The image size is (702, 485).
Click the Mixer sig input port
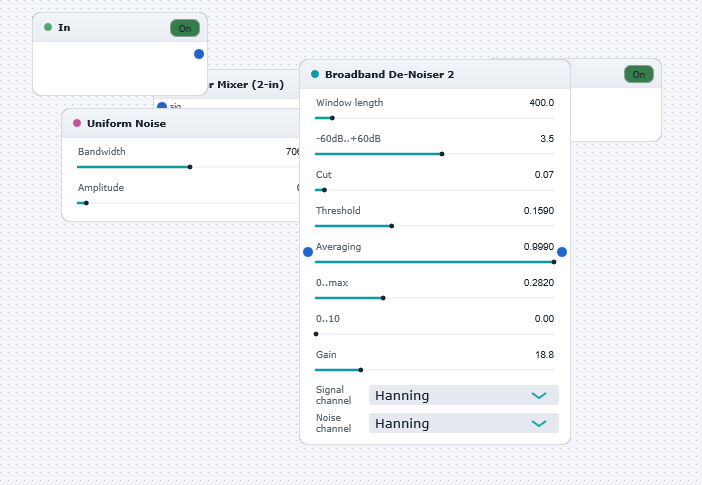[x=162, y=106]
